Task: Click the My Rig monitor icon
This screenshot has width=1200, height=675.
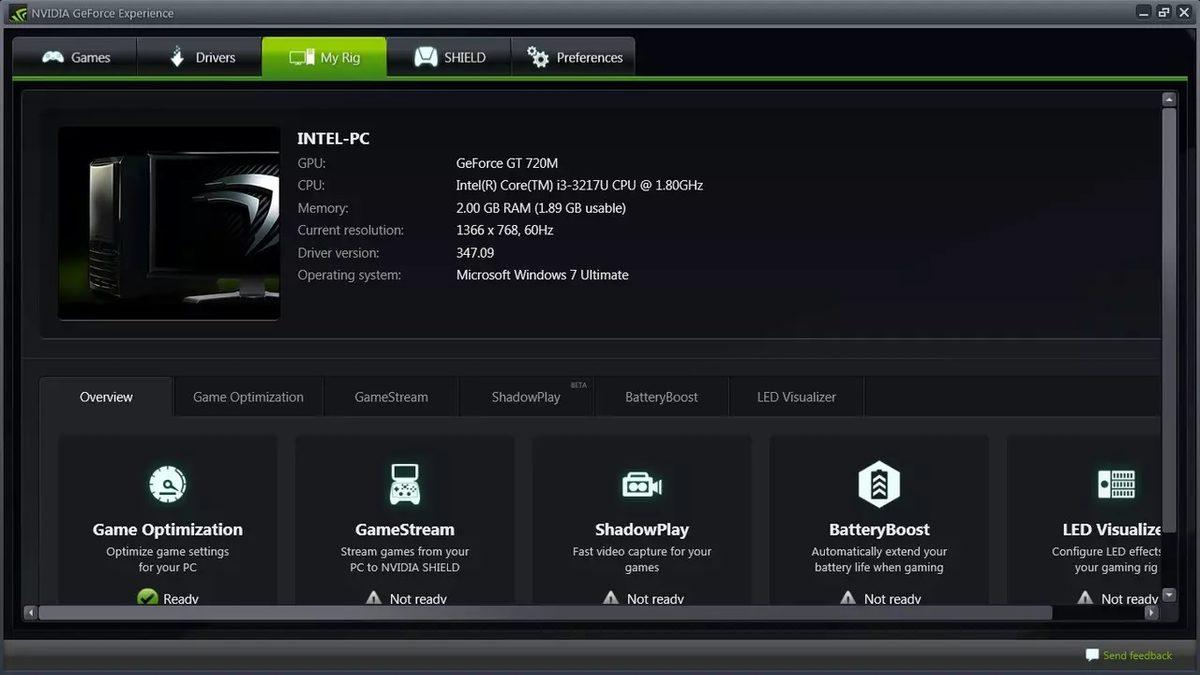Action: [304, 57]
